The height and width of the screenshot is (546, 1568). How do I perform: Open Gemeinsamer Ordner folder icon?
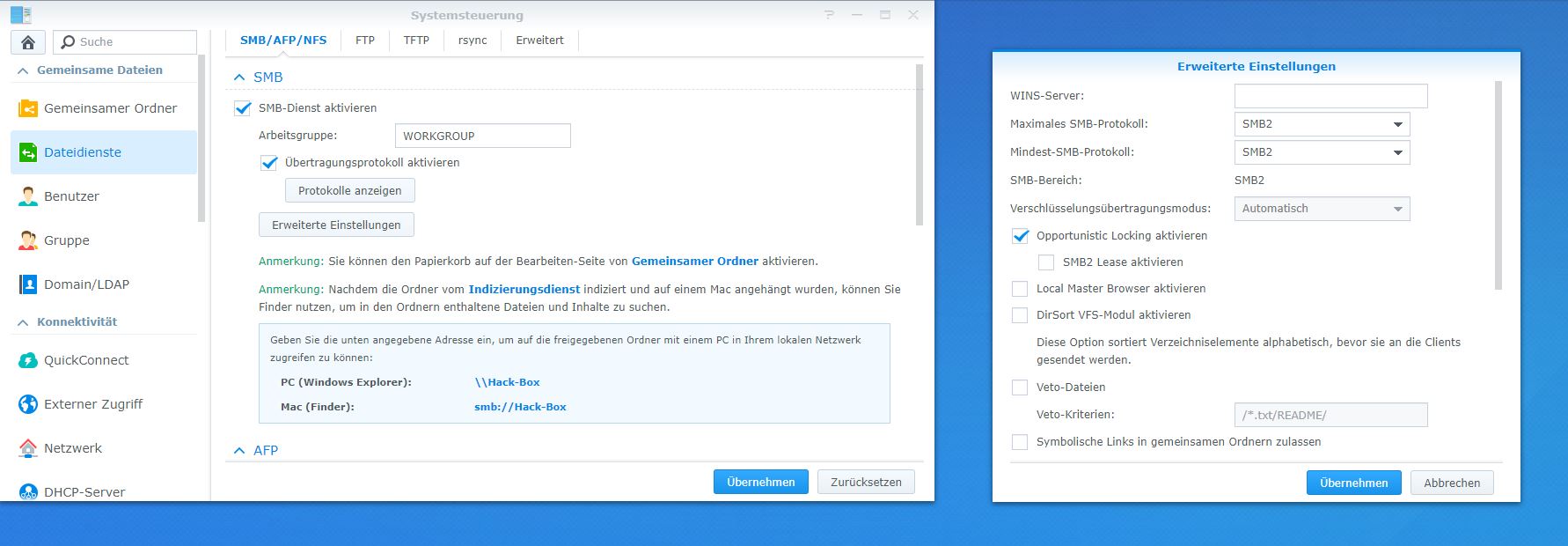[28, 108]
